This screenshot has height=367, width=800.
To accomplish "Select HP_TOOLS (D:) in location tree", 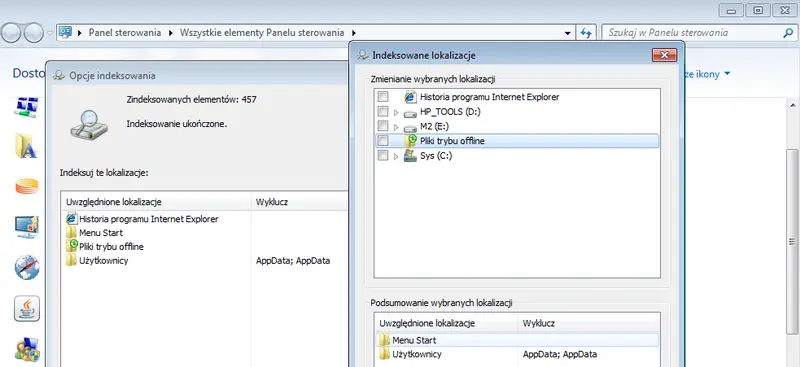I will 450,111.
